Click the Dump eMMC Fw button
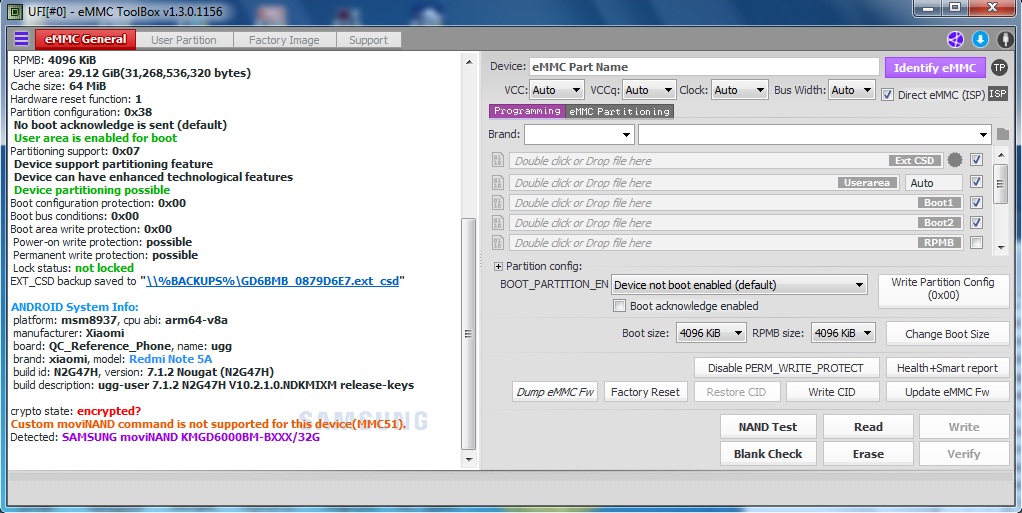 point(555,392)
